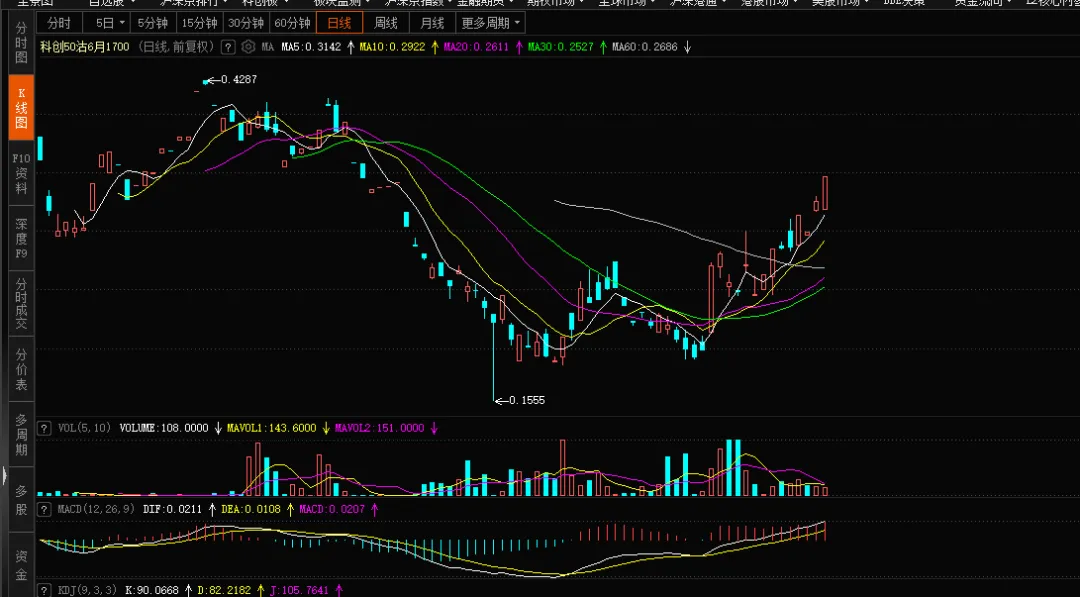This screenshot has height=597, width=1080.
Task: Collapse the left sidebar using edge arrow
Action: click(x=3, y=475)
